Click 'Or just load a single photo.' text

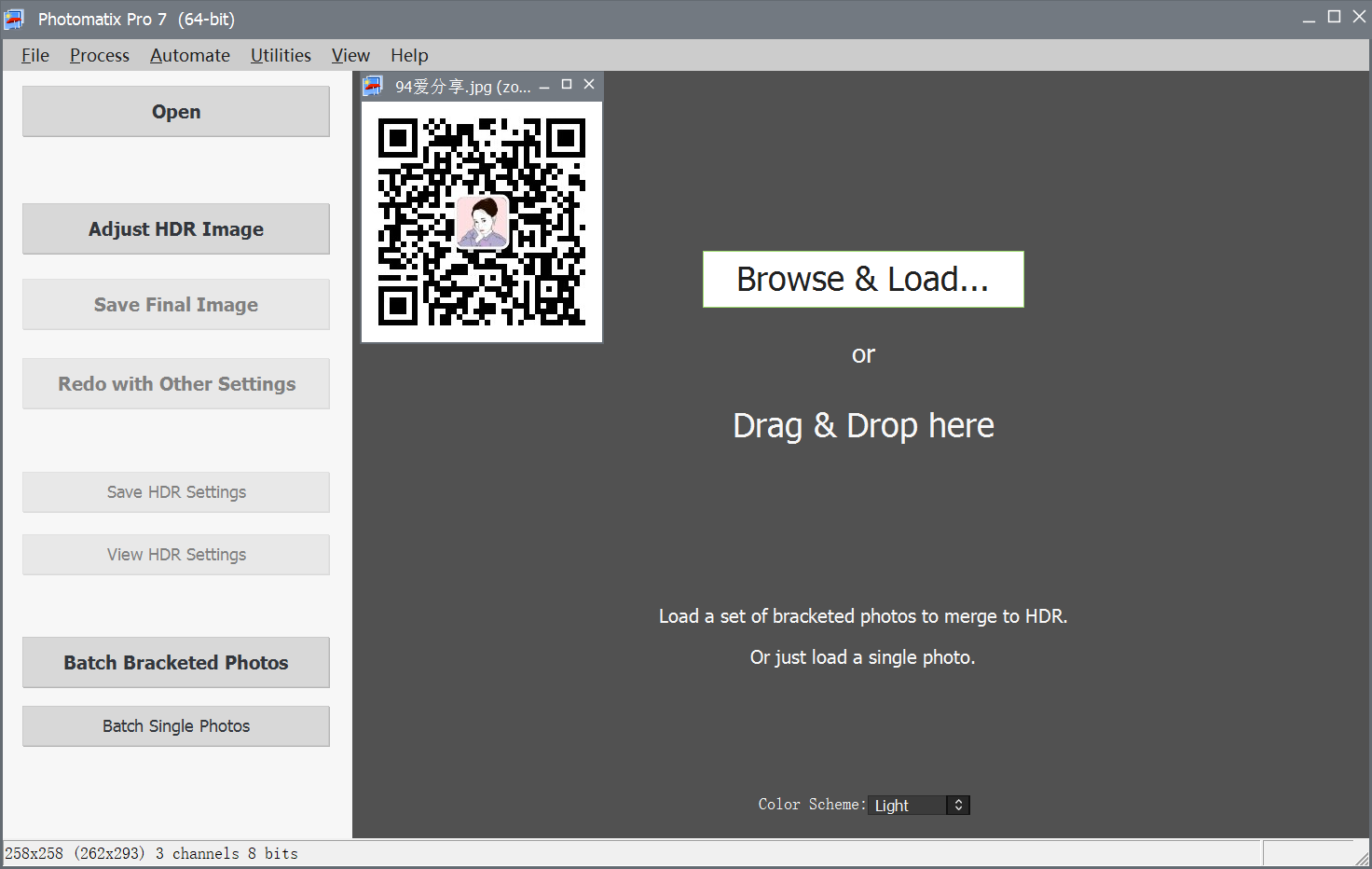point(863,657)
